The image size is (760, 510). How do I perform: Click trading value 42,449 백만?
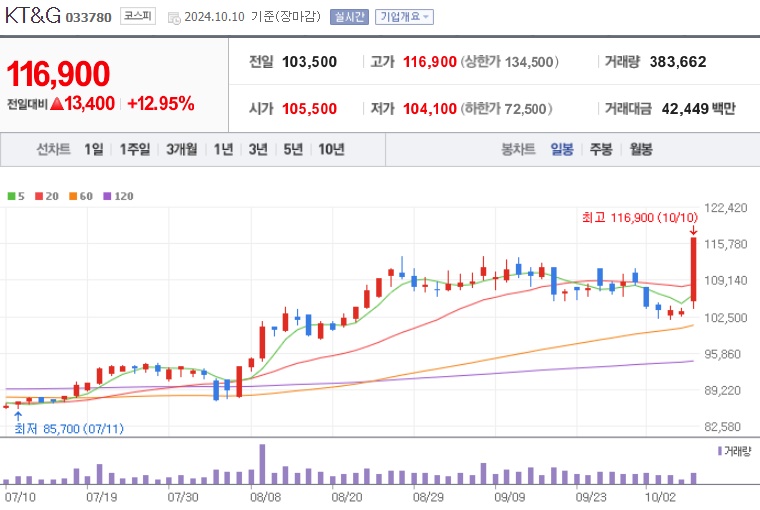[698, 109]
